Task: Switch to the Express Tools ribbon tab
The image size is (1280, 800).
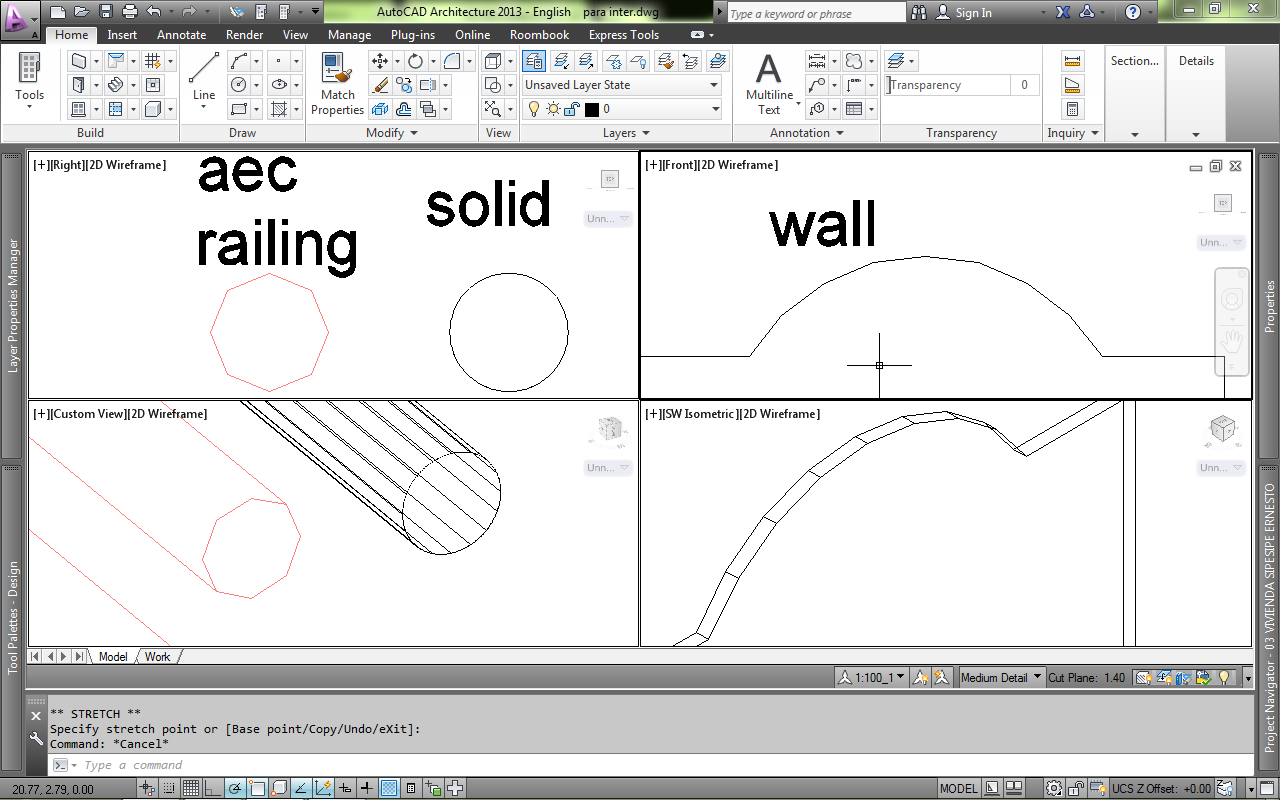Action: point(623,34)
